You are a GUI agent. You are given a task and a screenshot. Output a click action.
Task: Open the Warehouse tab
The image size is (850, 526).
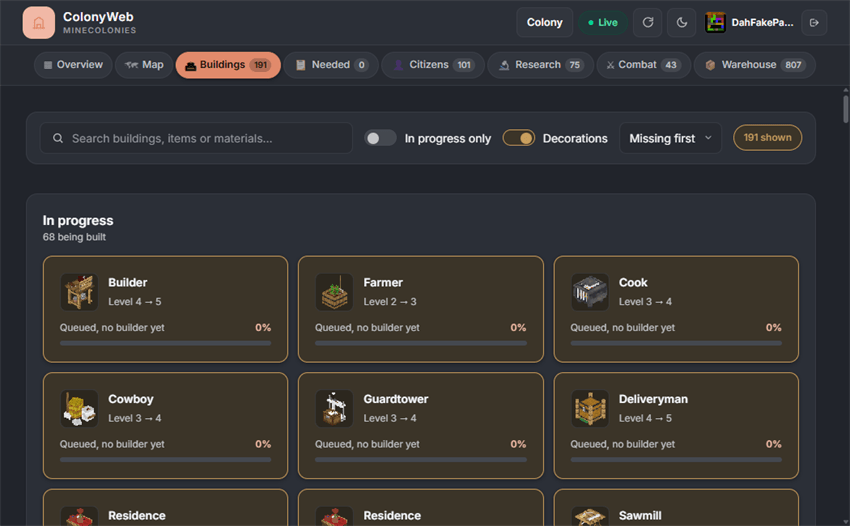(755, 65)
